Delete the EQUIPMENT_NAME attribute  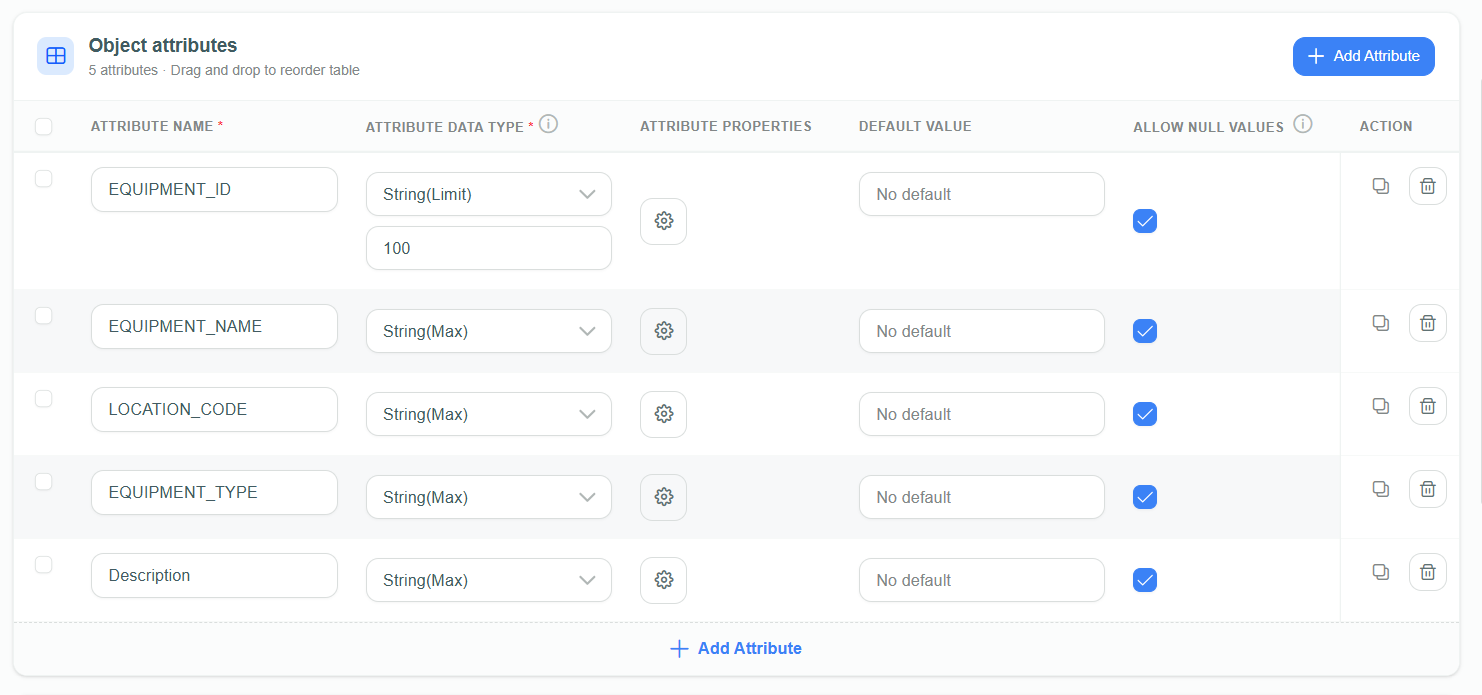click(x=1428, y=323)
